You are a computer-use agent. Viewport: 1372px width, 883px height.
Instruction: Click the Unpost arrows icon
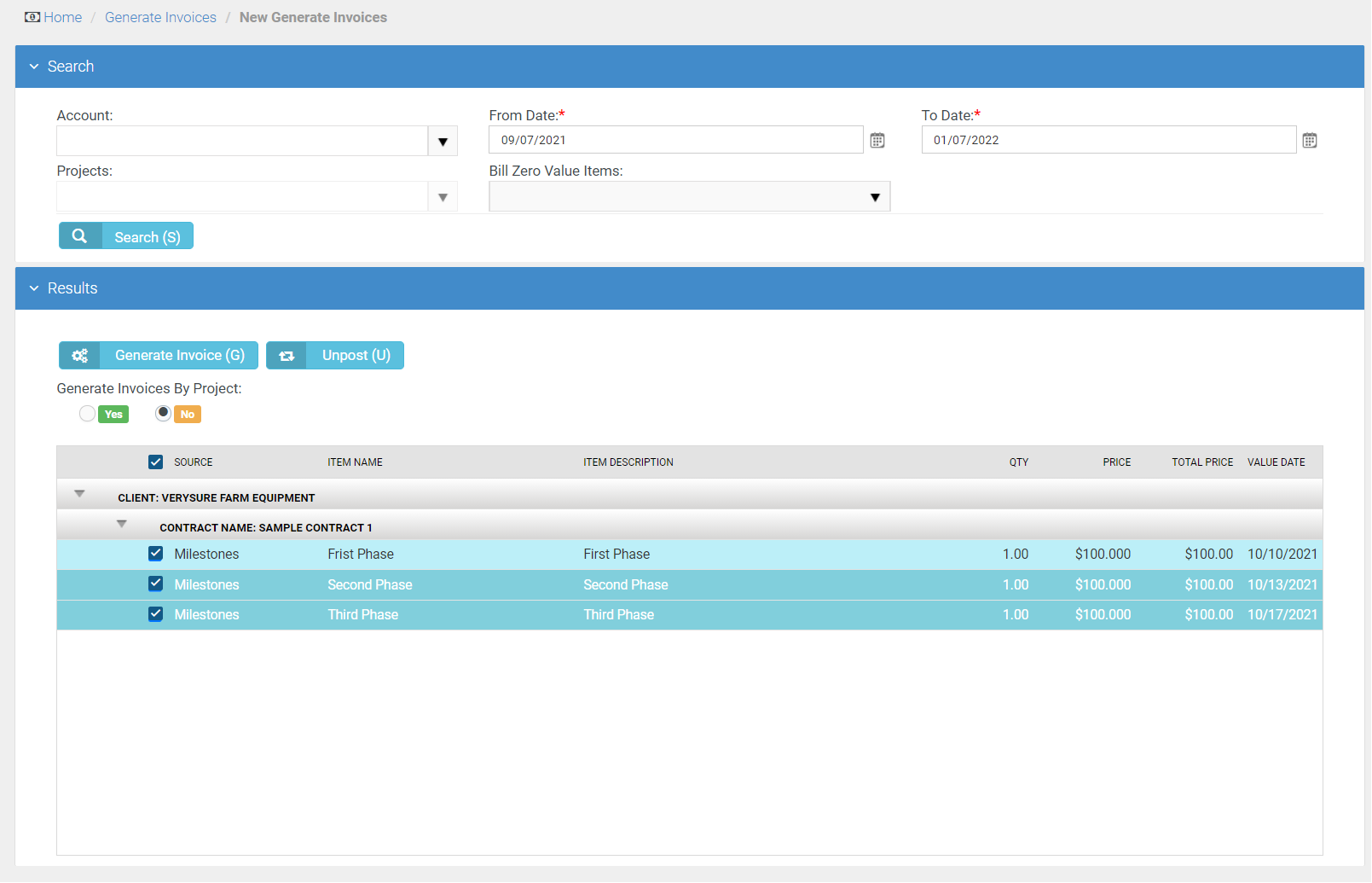pyautogui.click(x=287, y=356)
